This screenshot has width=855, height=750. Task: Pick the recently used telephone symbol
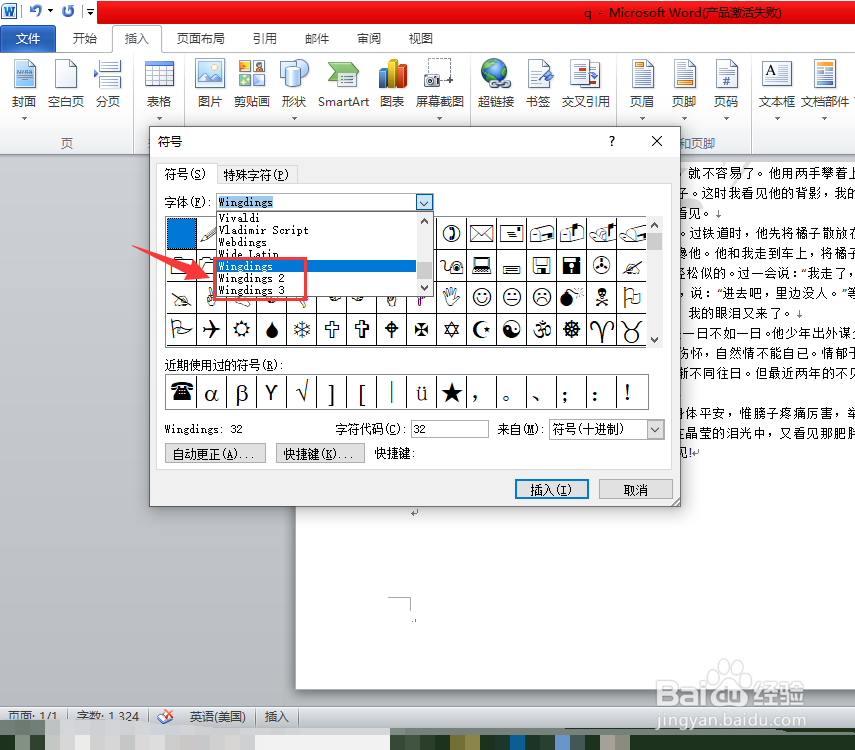(181, 392)
